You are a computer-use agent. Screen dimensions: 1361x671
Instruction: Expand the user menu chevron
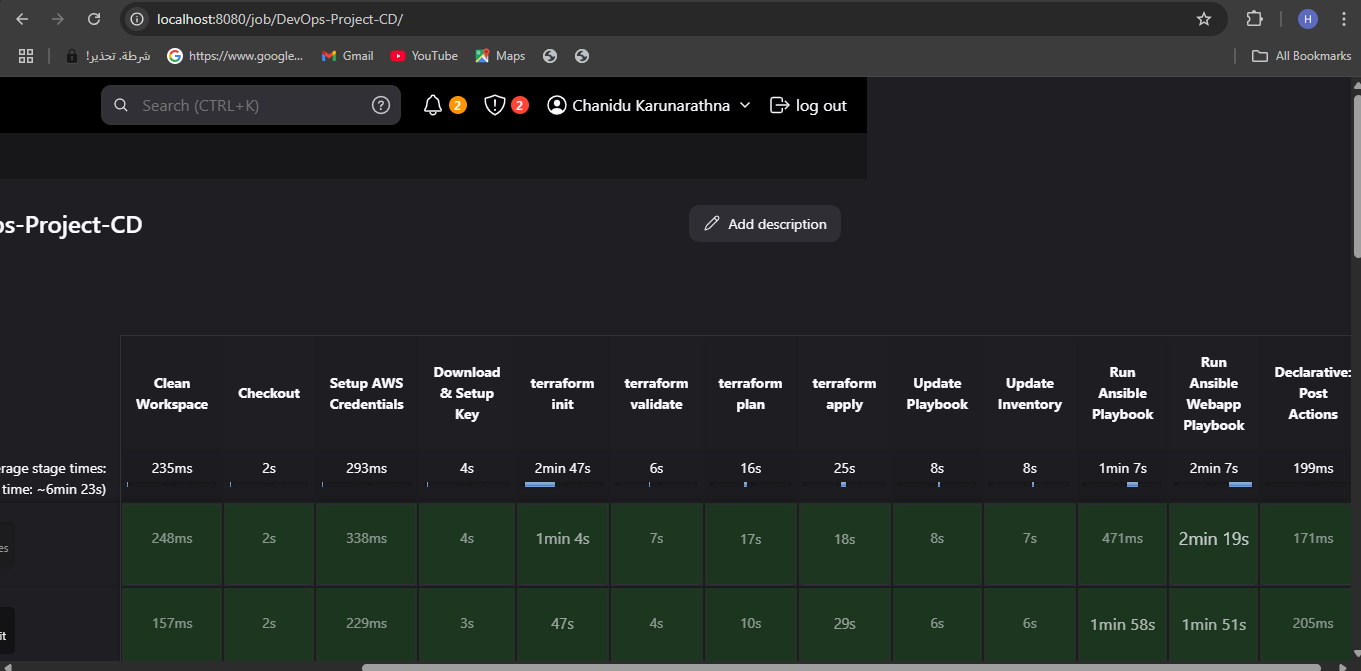(744, 105)
